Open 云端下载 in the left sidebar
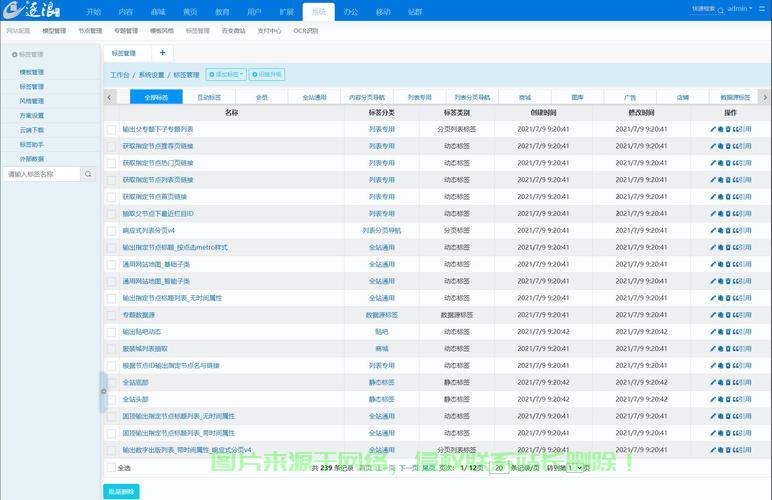 (32, 130)
